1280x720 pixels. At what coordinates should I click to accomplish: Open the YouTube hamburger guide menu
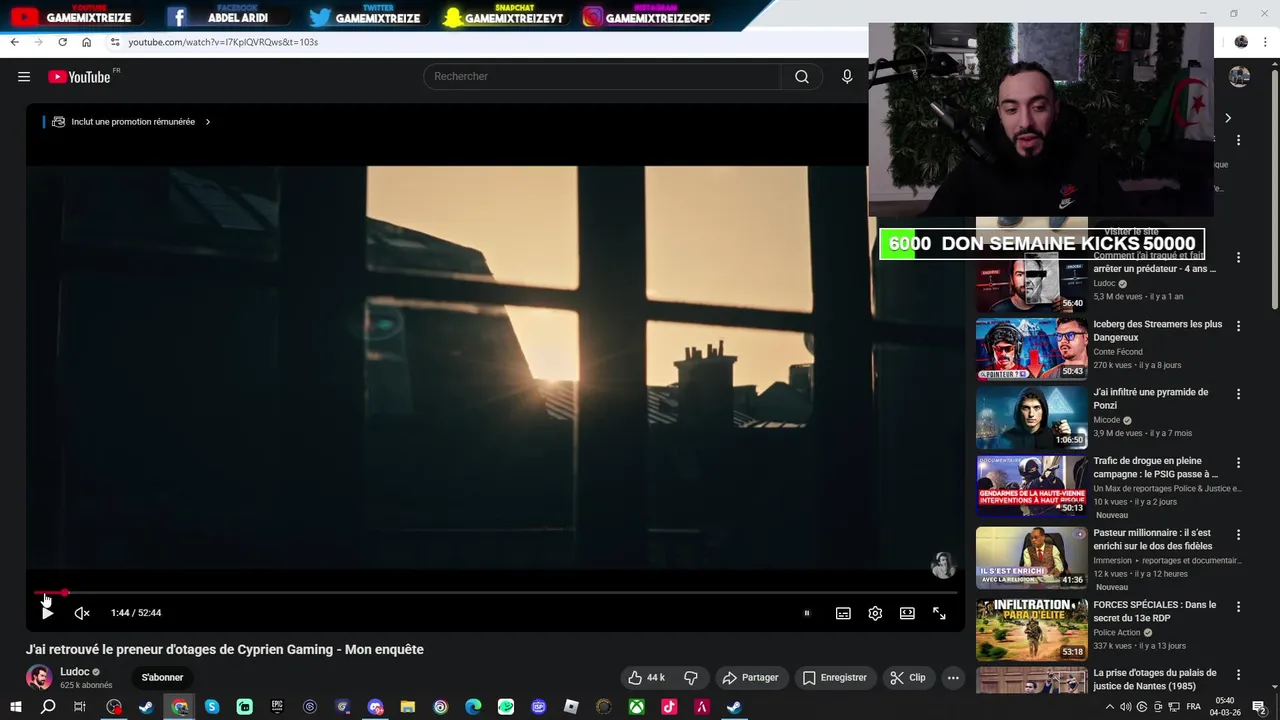tap(24, 77)
